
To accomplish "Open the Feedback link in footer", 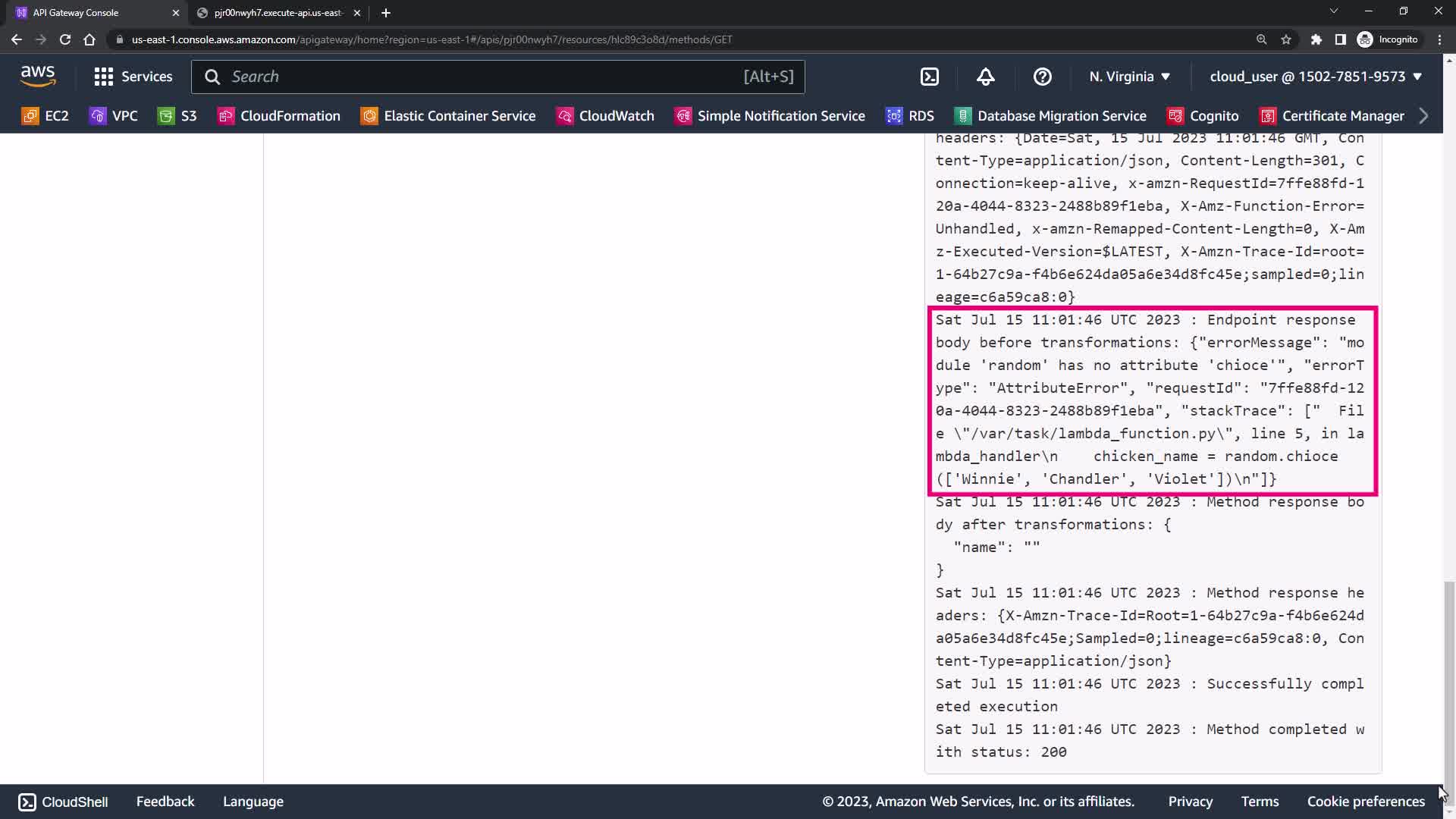I will [x=165, y=802].
